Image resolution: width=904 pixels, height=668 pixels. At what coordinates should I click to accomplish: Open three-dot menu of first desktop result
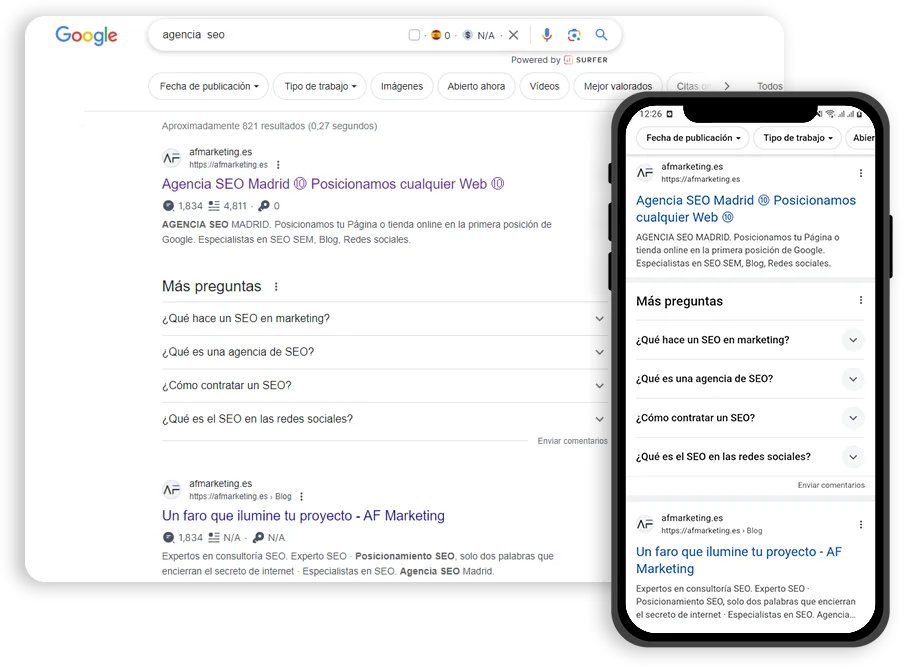tap(278, 165)
